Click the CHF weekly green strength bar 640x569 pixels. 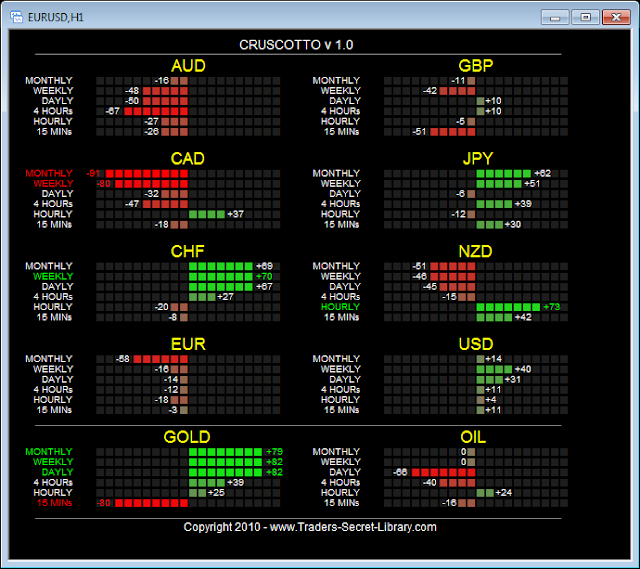(x=221, y=276)
